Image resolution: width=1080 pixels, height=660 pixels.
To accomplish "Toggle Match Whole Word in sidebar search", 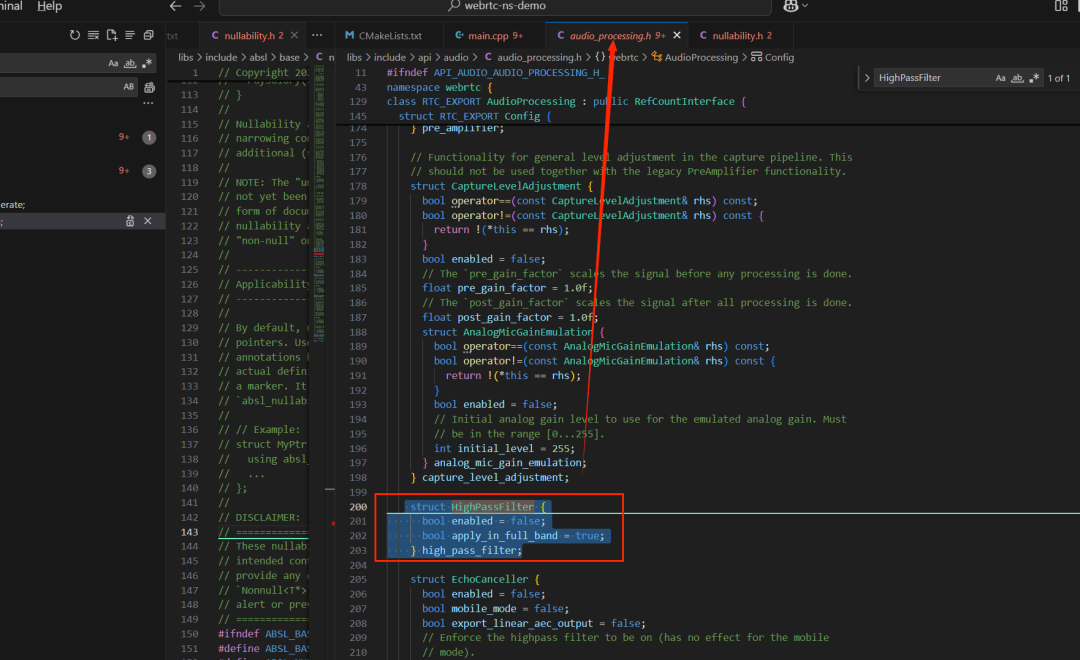I will tap(130, 63).
